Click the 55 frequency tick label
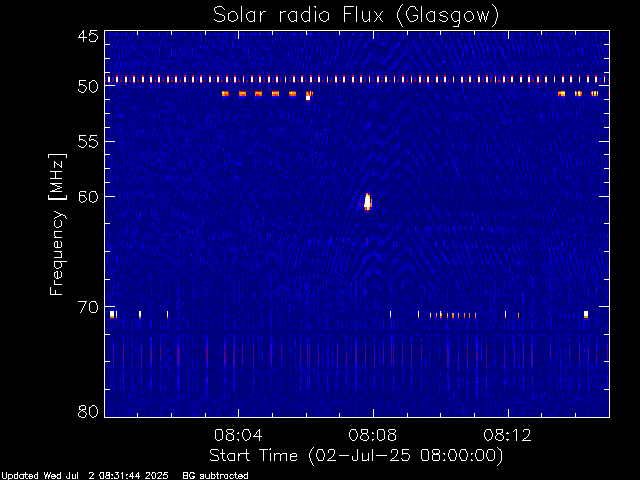Image resolution: width=640 pixels, height=480 pixels. pos(88,142)
